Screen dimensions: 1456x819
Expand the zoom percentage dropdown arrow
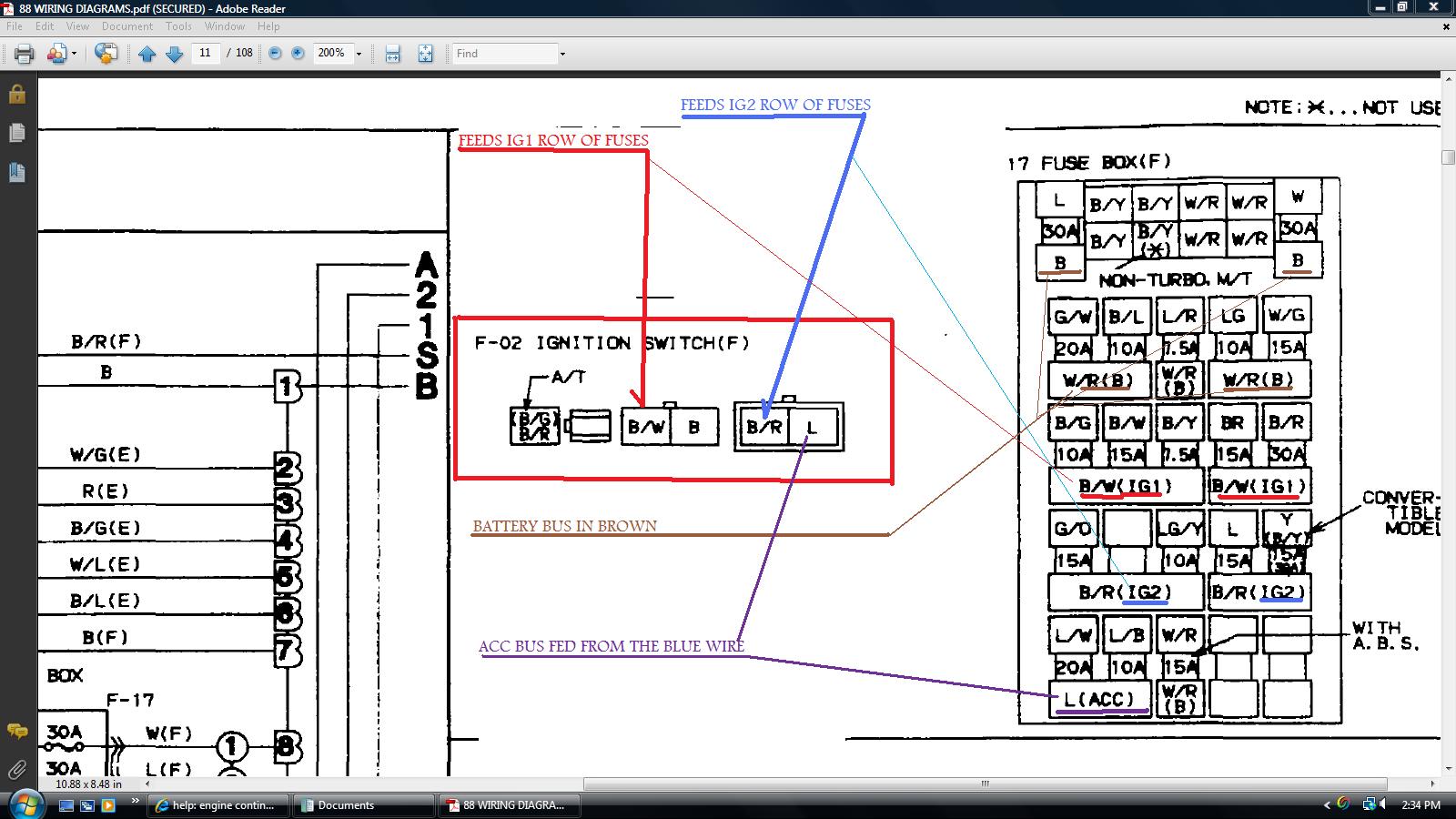[359, 54]
